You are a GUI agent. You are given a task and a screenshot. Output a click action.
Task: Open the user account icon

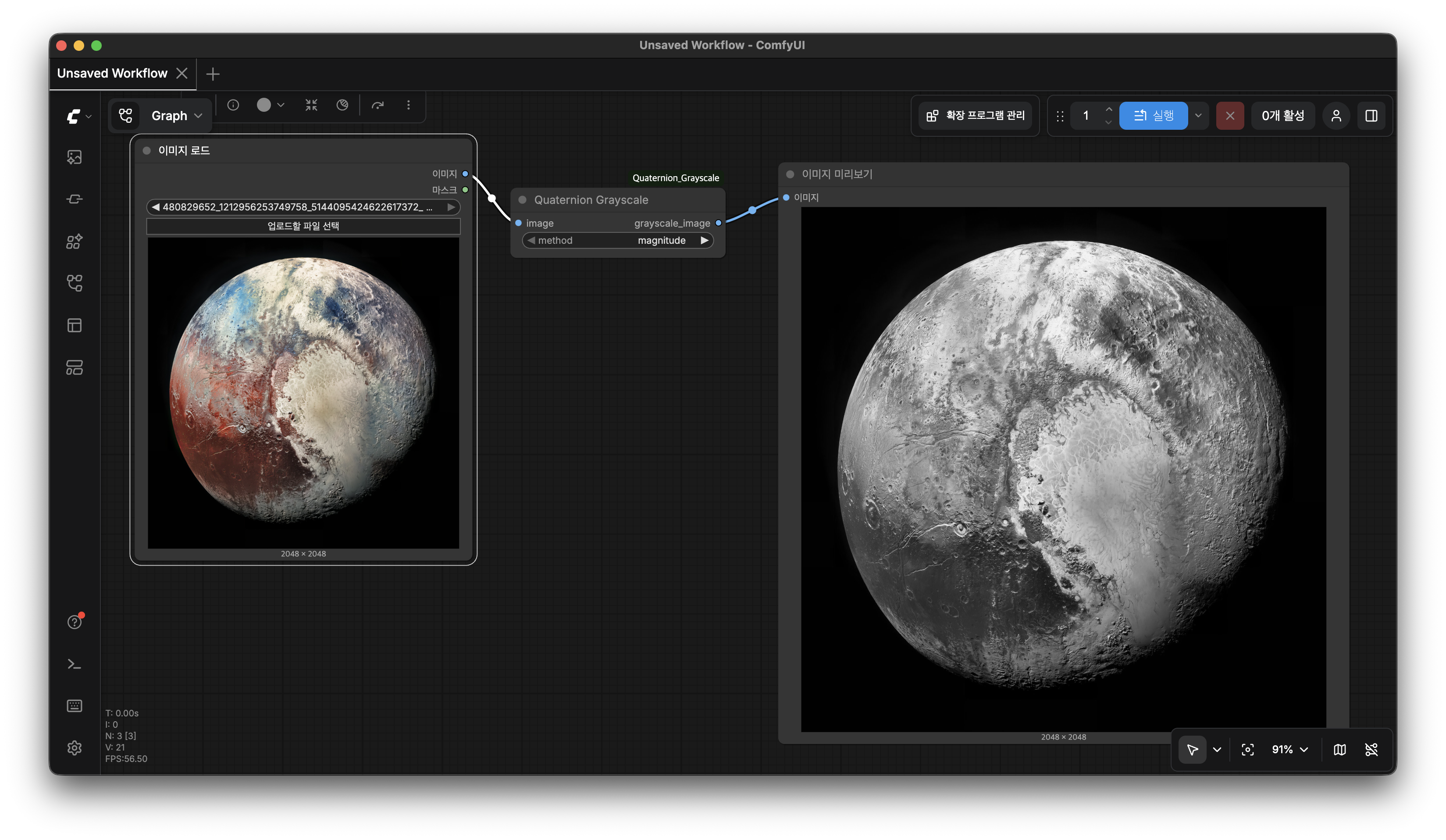coord(1336,116)
